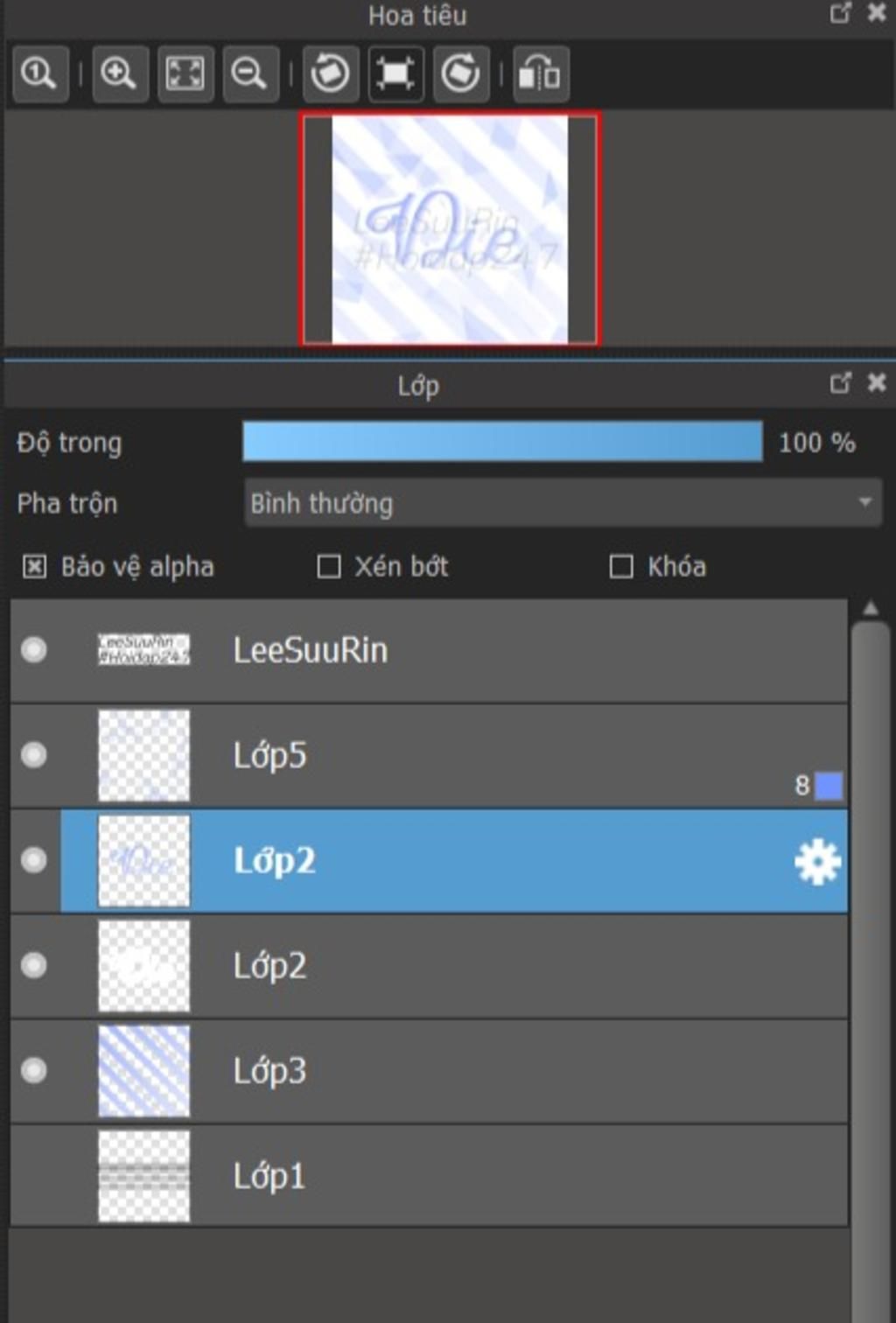
Task: Zoom in on the navigator preview
Action: (x=119, y=73)
